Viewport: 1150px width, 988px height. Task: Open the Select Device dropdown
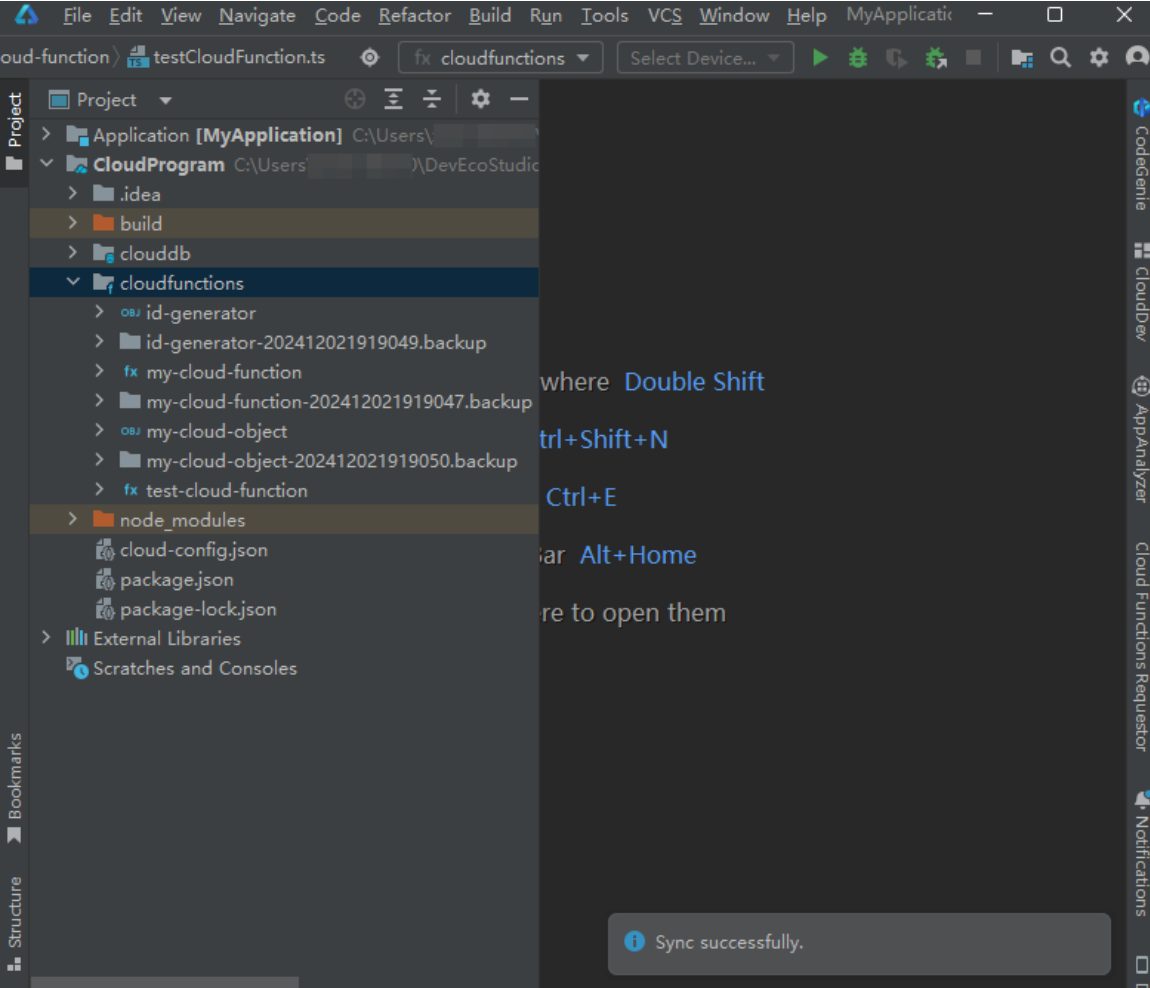coord(706,57)
